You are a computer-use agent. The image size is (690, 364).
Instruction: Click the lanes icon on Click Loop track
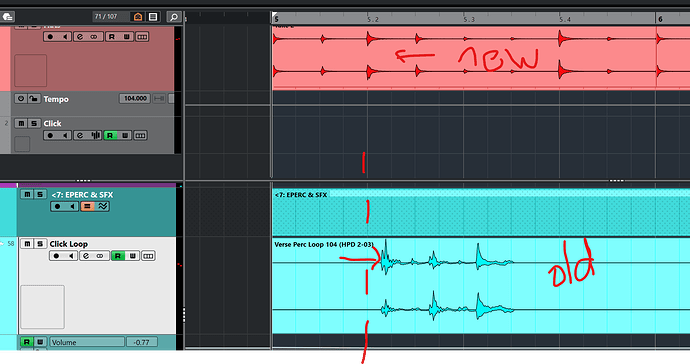pyautogui.click(x=148, y=256)
